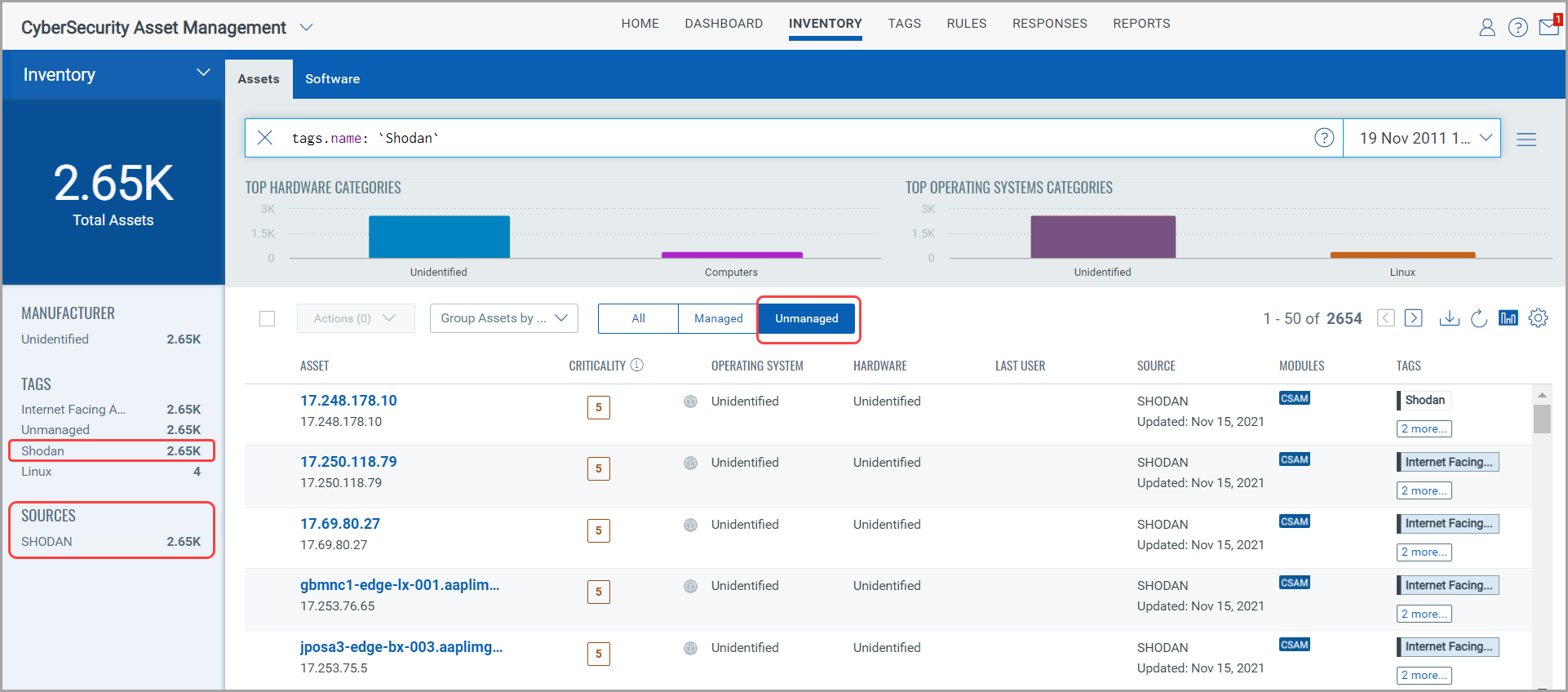
Task: Filter by Shodan tag in sidebar
Action: pyautogui.click(x=111, y=450)
